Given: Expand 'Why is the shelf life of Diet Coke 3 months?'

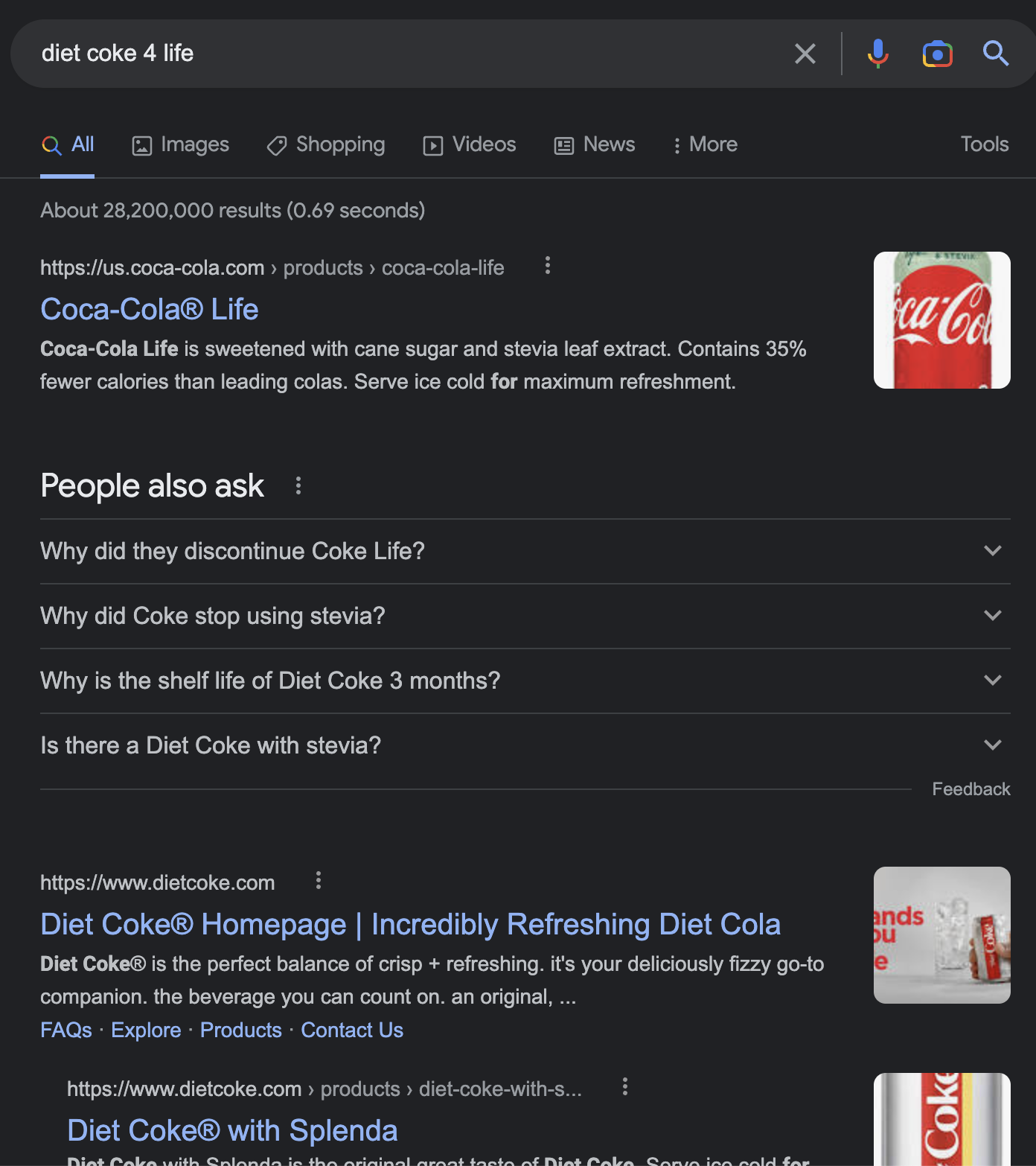Looking at the screenshot, I should click(x=525, y=681).
